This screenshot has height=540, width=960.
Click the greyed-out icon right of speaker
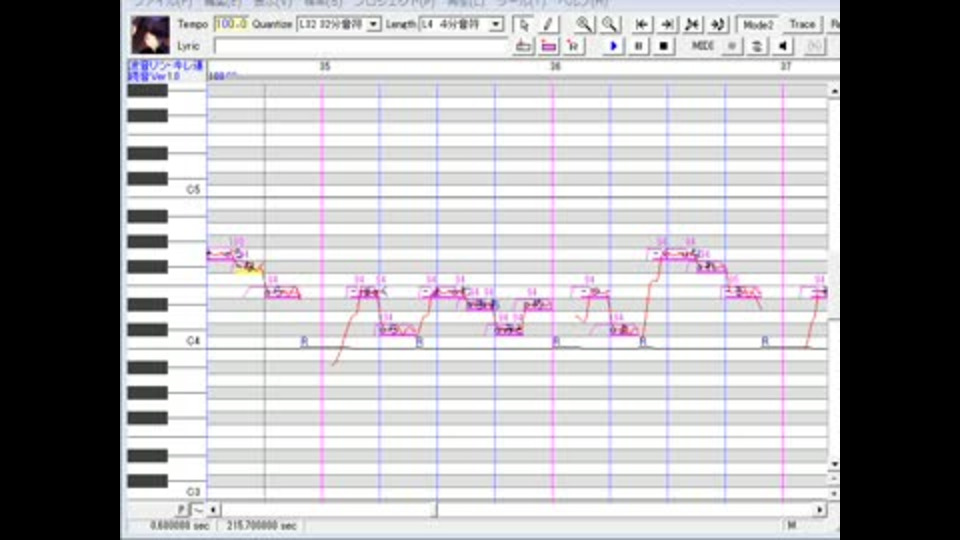[814, 46]
